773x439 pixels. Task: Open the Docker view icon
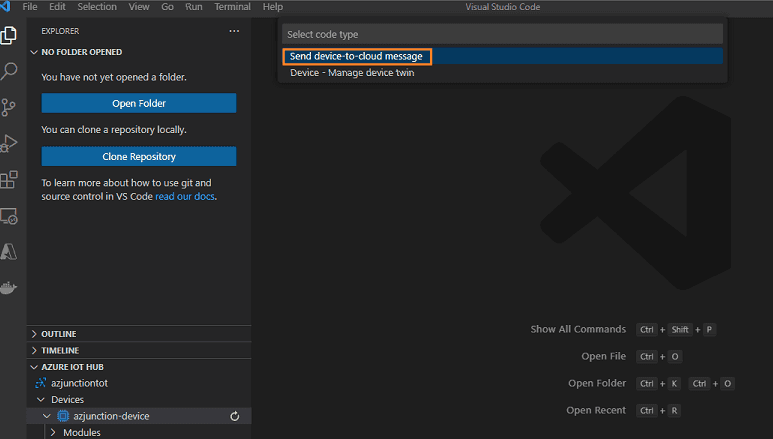pyautogui.click(x=8, y=288)
